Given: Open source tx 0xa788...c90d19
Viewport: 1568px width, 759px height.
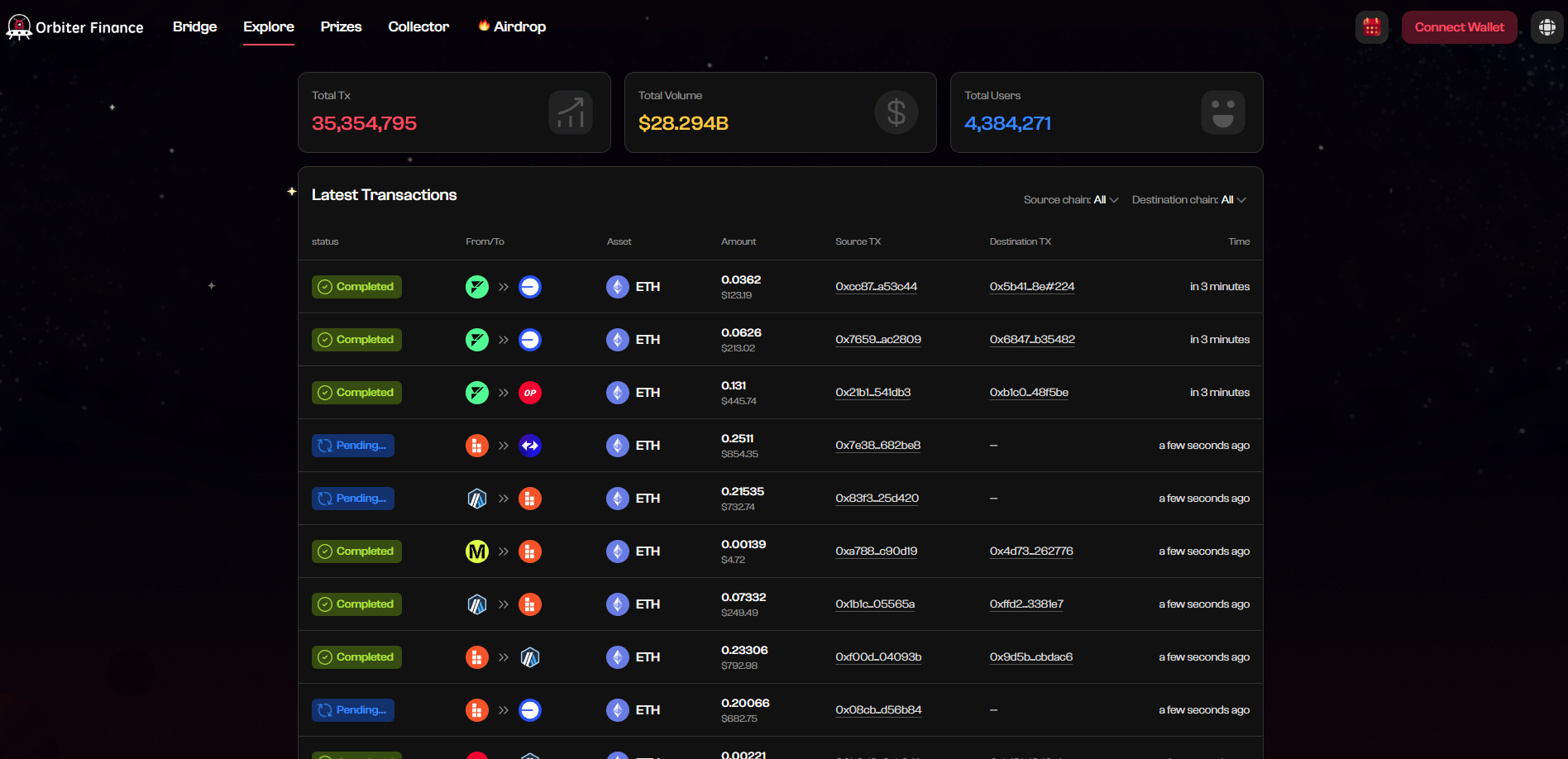Looking at the screenshot, I should click(x=876, y=551).
